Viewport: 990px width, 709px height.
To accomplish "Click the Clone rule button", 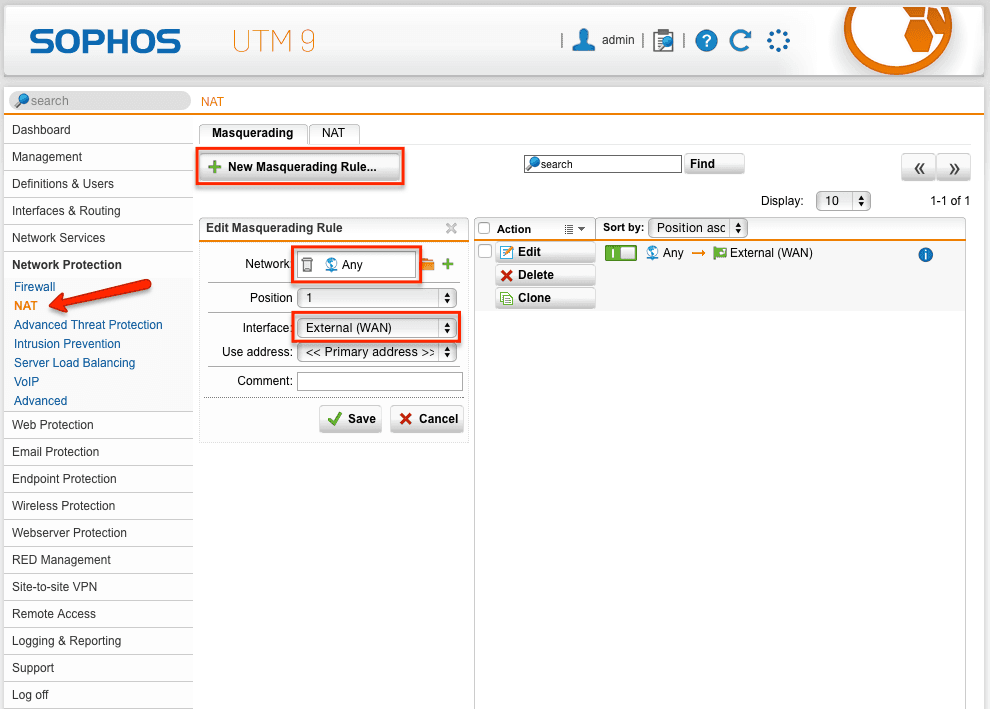I will coord(546,298).
